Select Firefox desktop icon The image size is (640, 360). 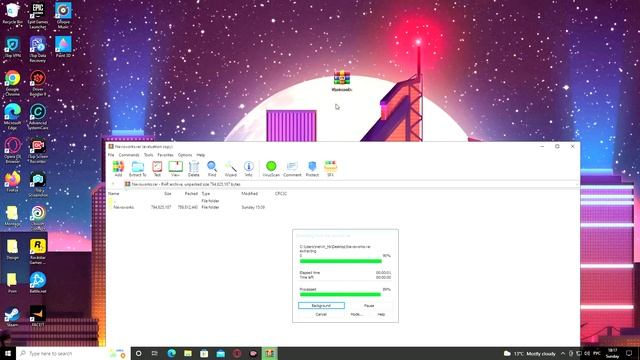point(13,182)
